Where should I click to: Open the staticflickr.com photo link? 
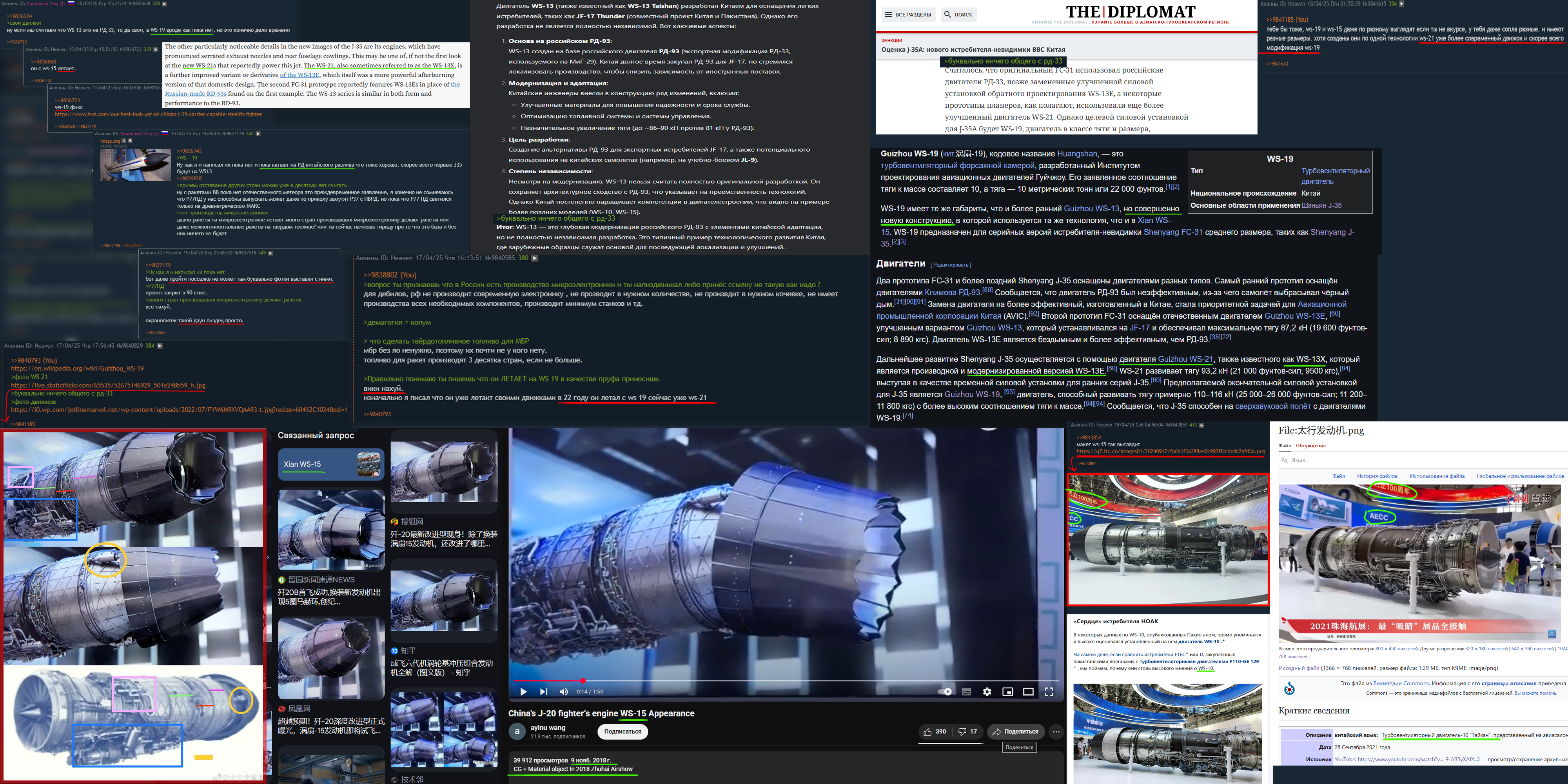(x=108, y=385)
